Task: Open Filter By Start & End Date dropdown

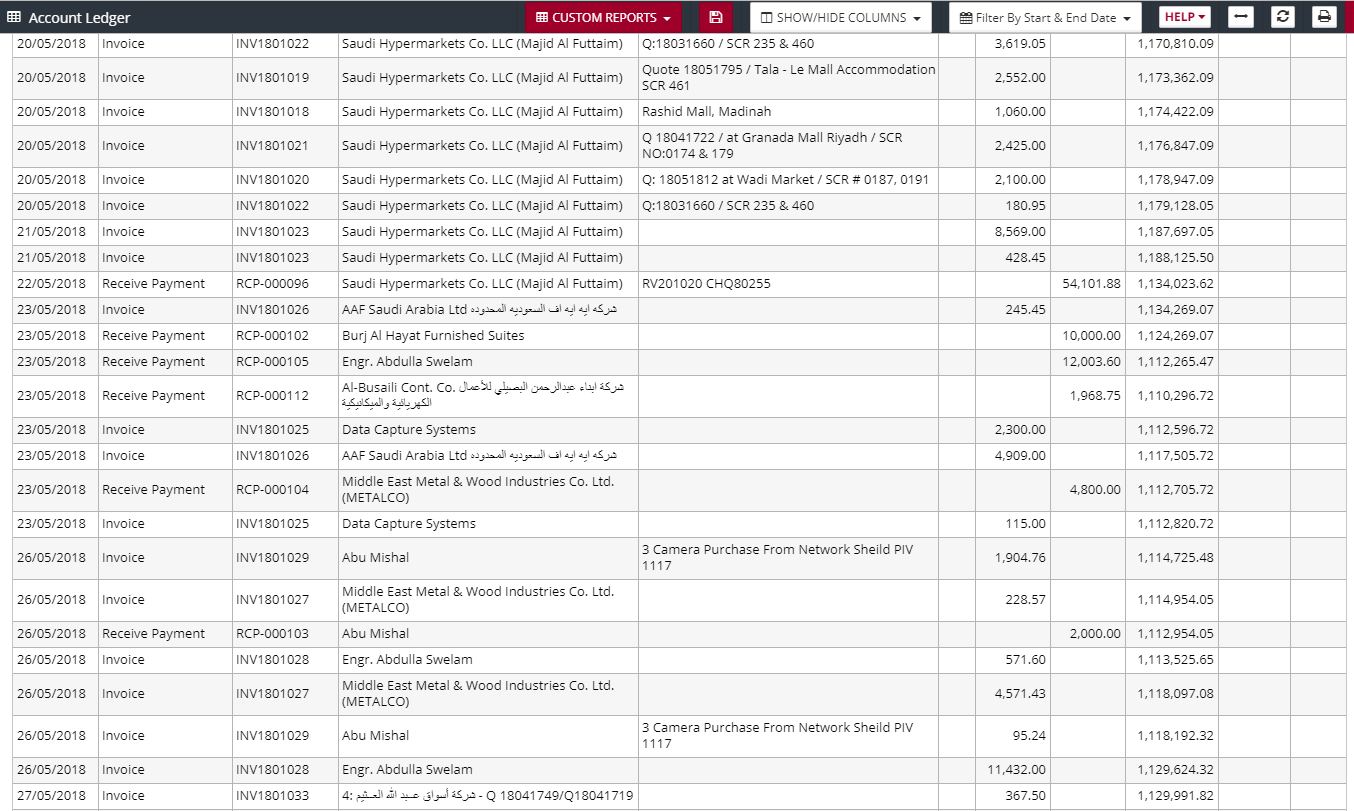Action: (1045, 17)
